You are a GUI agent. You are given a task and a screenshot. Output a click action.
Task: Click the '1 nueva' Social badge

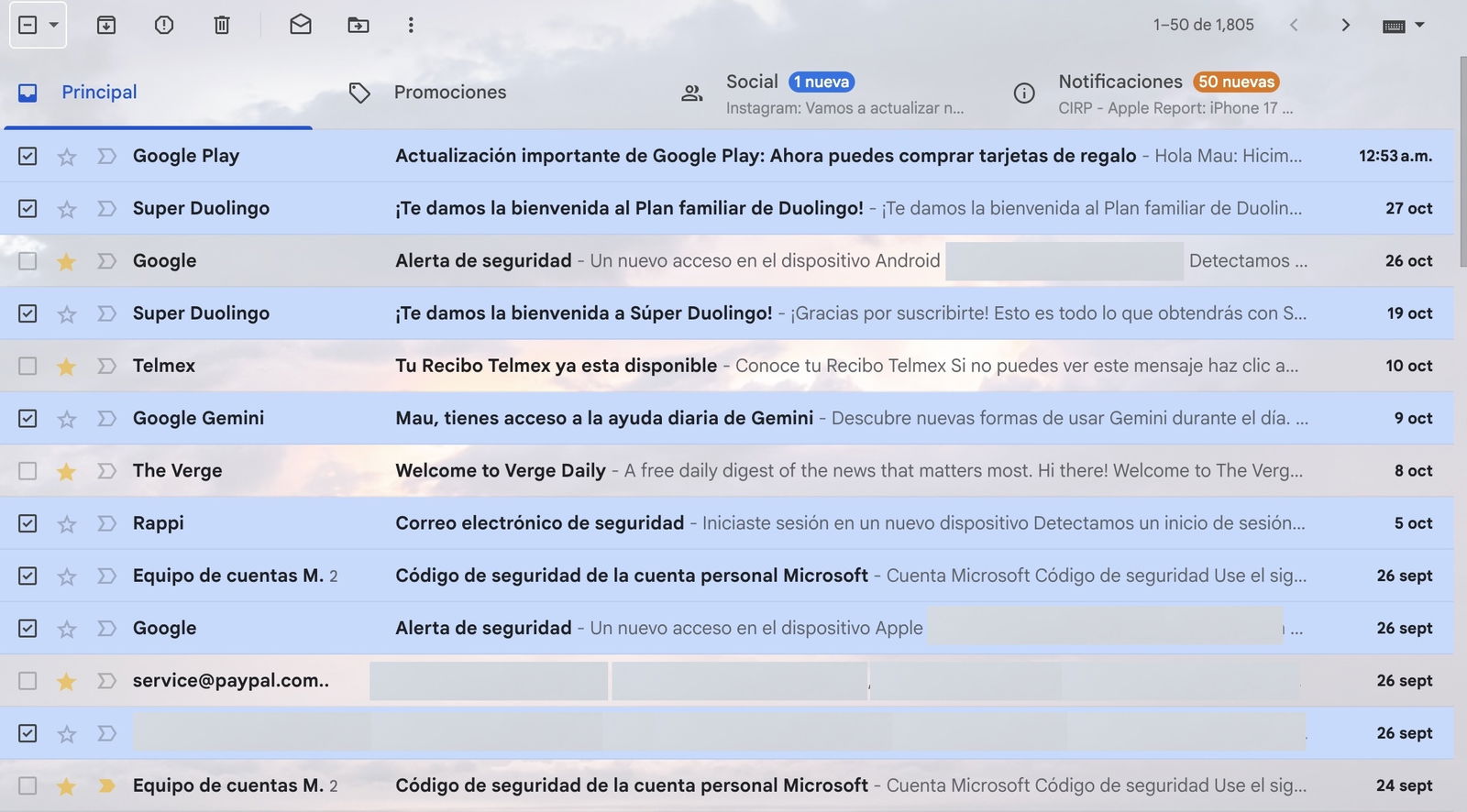coord(822,82)
